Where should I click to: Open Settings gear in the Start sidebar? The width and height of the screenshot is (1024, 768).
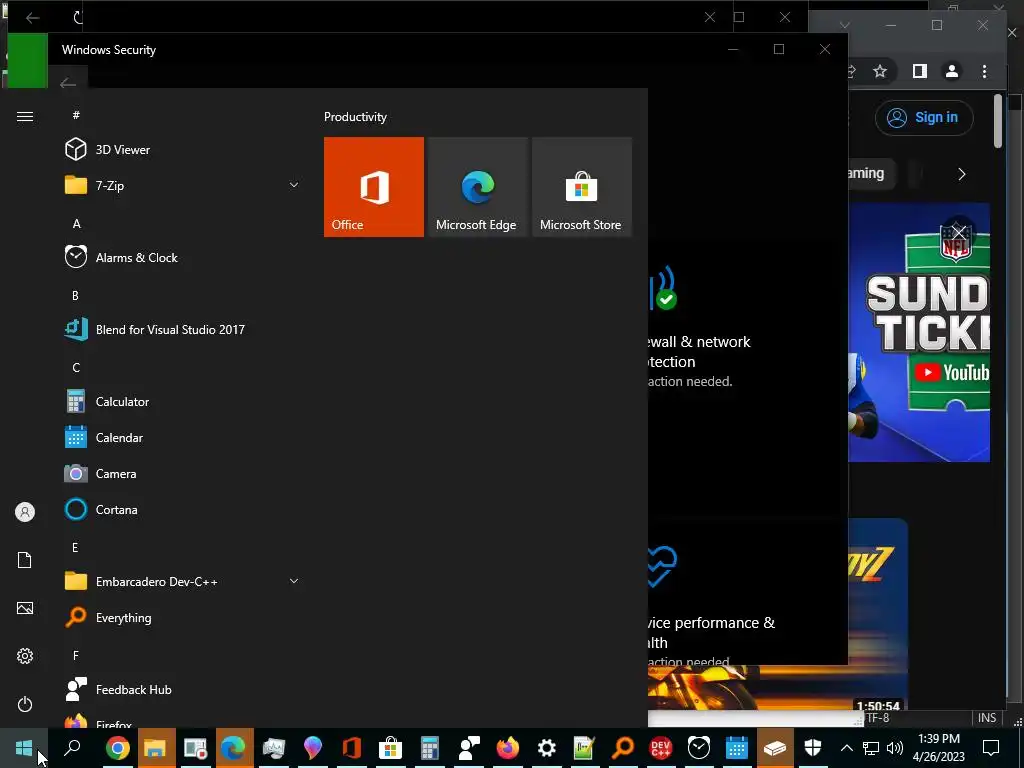pos(25,656)
